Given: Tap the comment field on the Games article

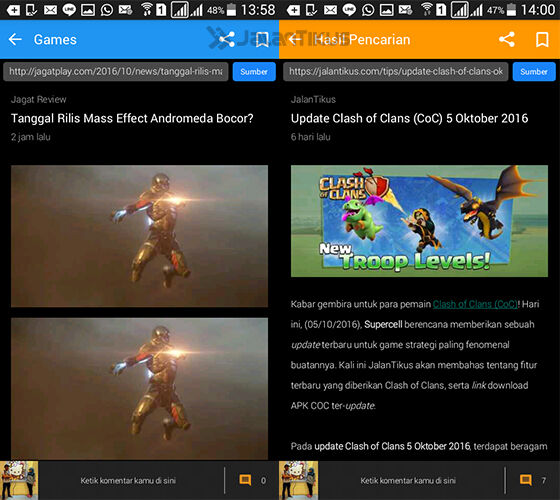Looking at the screenshot, I should point(128,480).
